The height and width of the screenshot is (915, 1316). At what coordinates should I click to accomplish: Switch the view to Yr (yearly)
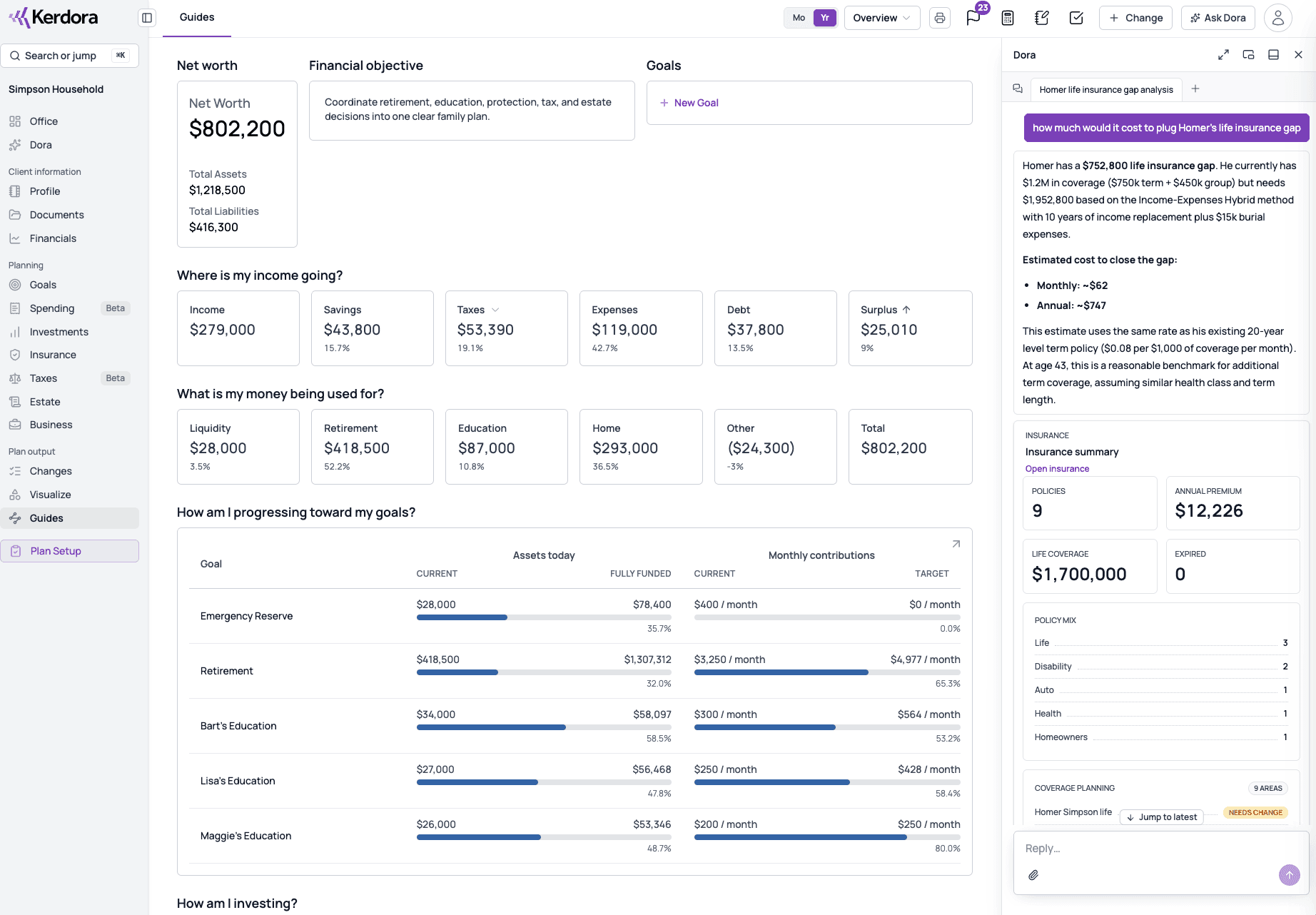click(x=824, y=18)
